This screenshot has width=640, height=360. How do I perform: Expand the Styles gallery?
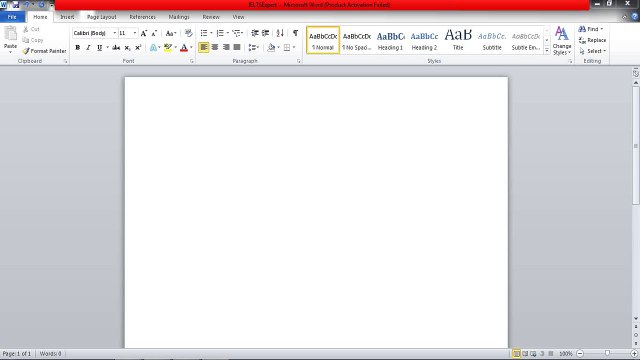tap(547, 50)
